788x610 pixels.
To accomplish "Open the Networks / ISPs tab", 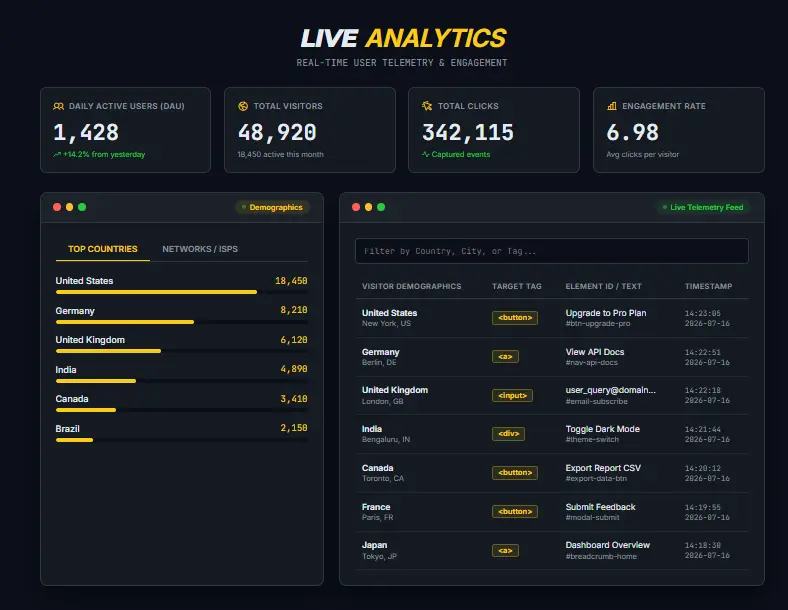I will click(200, 249).
